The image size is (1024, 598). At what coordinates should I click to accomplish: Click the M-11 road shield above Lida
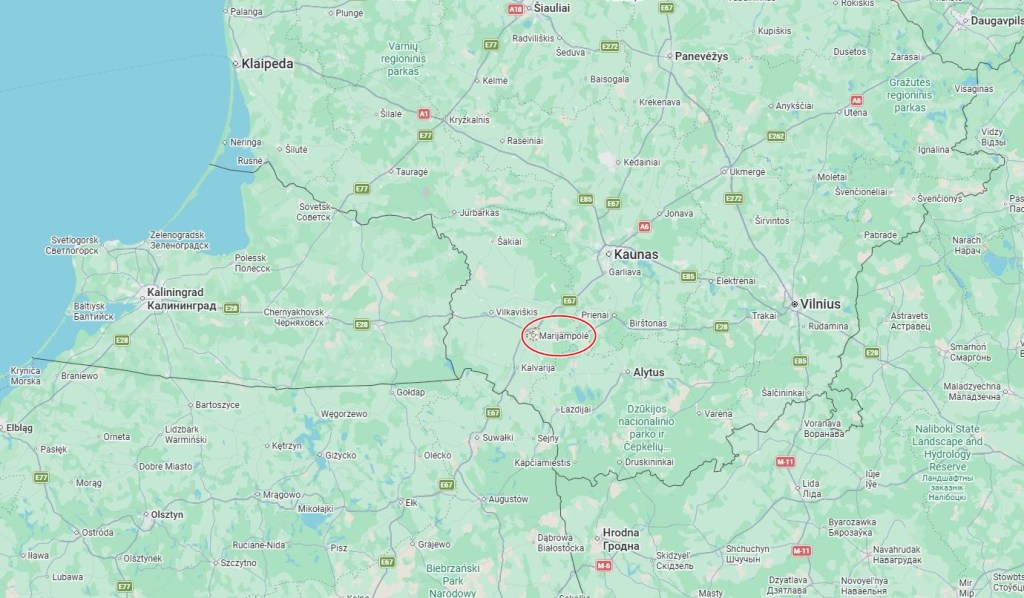pyautogui.click(x=785, y=462)
